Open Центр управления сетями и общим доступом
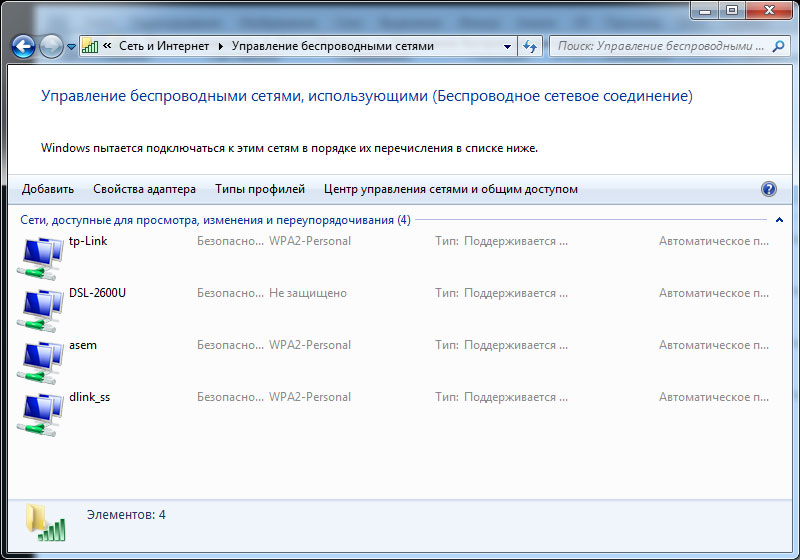Screen dimensions: 800x560 pyautogui.click(x=450, y=189)
